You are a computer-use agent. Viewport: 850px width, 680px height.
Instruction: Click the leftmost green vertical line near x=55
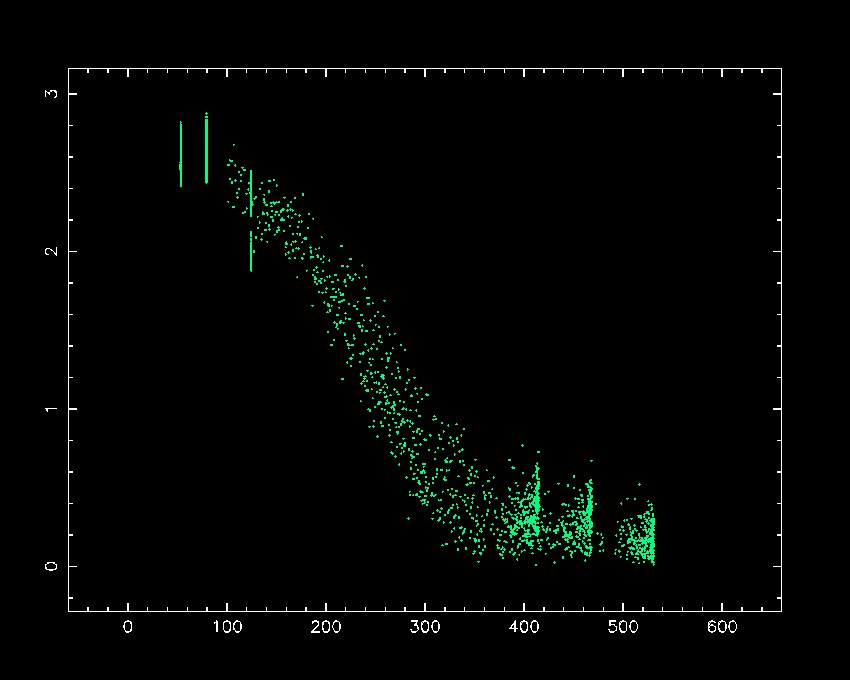click(181, 154)
